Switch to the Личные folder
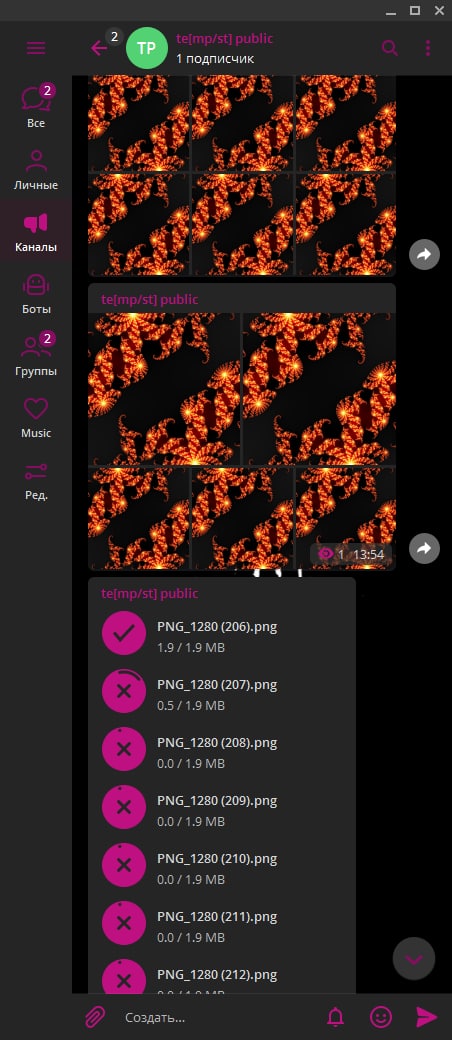This screenshot has height=1040, width=452. [x=36, y=169]
